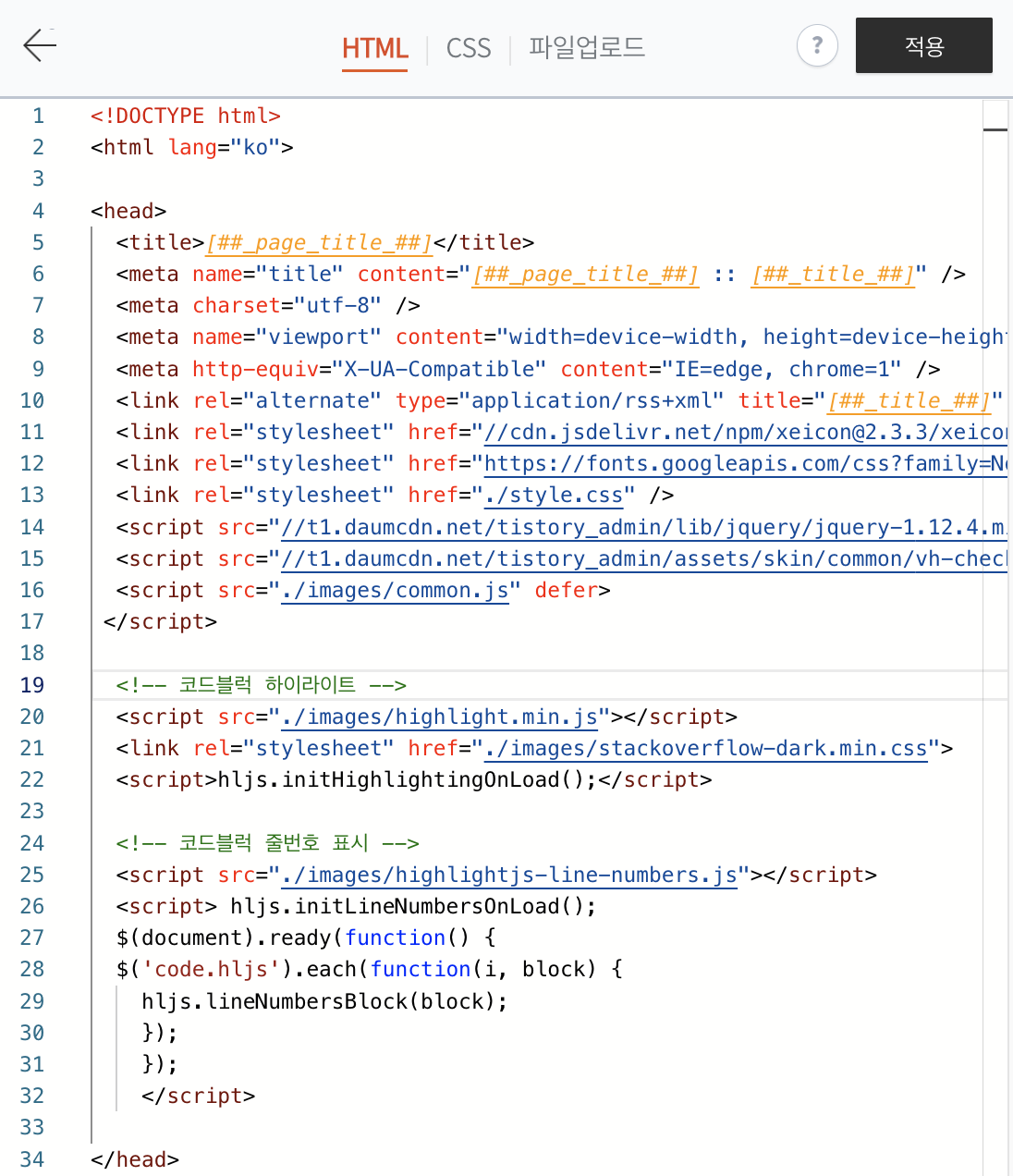
Task: Click the meta charset="utf-8" line
Action: [x=268, y=305]
